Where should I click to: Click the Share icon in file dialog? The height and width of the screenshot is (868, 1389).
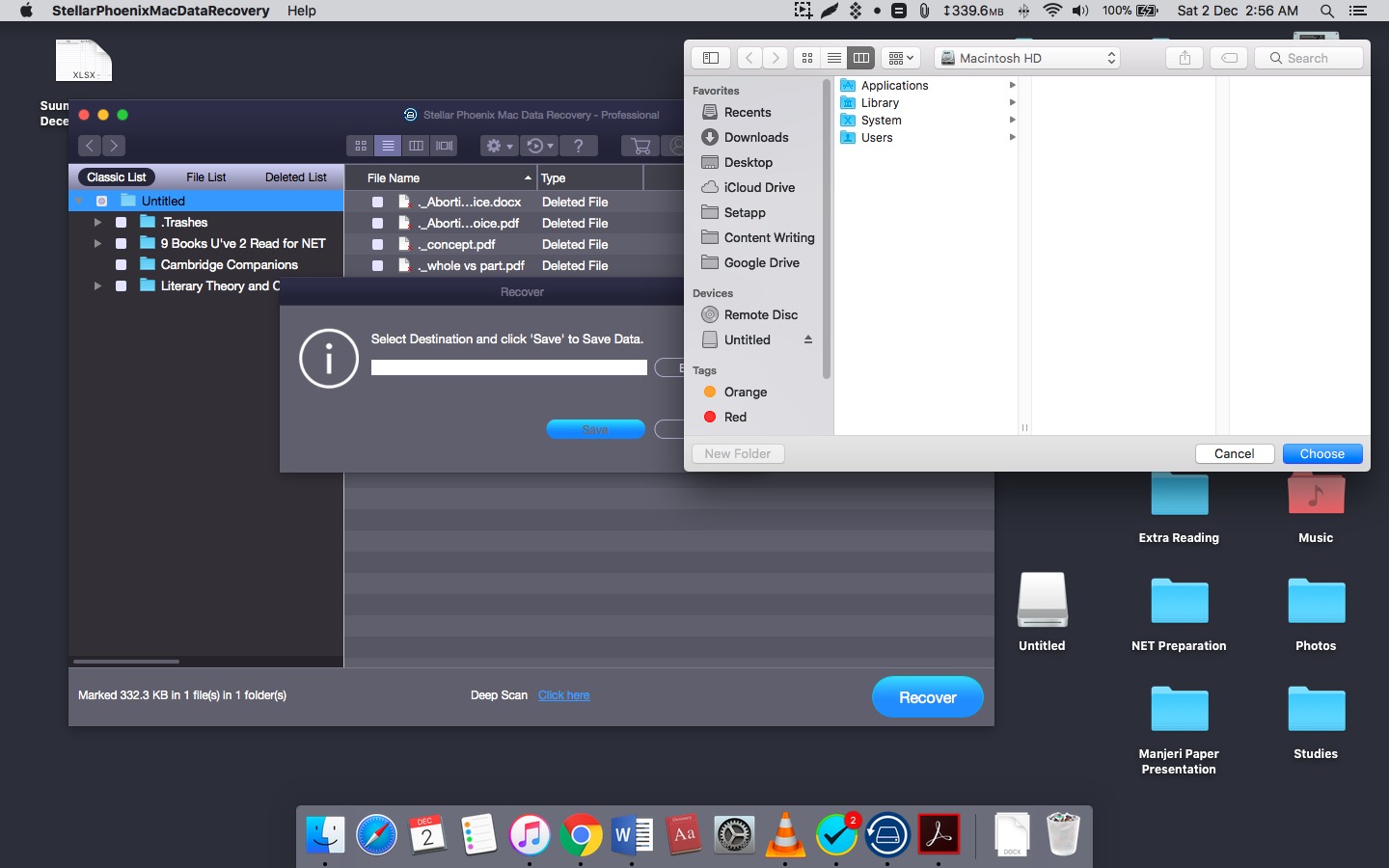pyautogui.click(x=1185, y=58)
